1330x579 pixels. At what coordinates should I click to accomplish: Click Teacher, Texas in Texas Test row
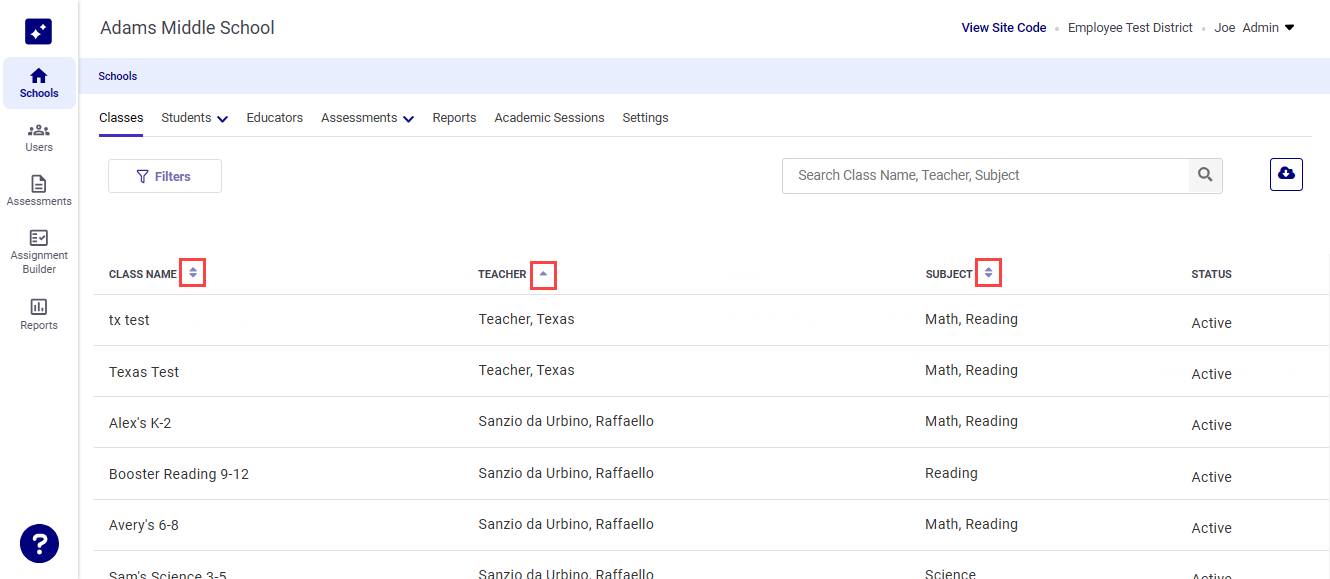pyautogui.click(x=526, y=370)
